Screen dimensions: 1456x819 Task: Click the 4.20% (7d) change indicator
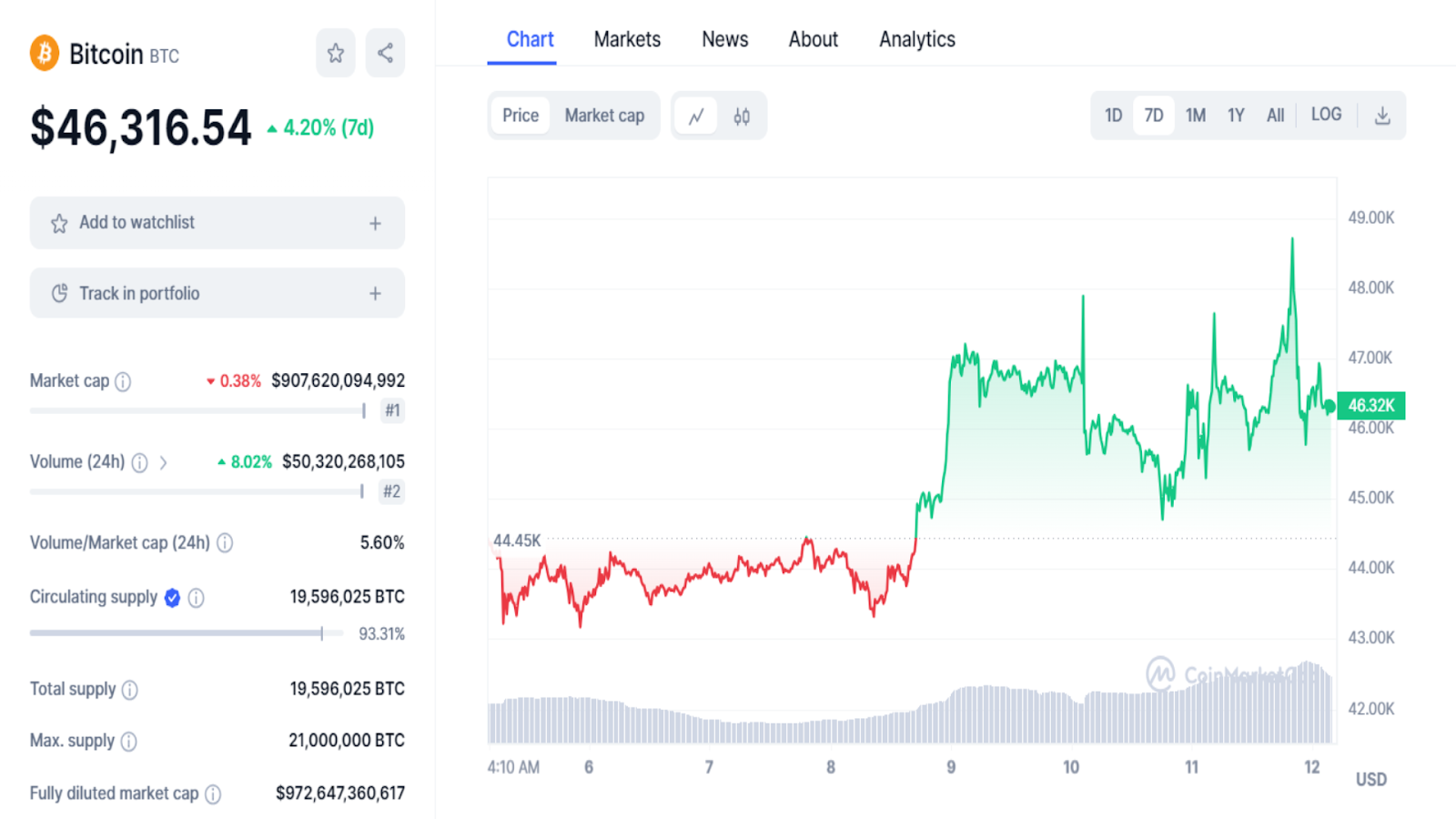pos(320,128)
